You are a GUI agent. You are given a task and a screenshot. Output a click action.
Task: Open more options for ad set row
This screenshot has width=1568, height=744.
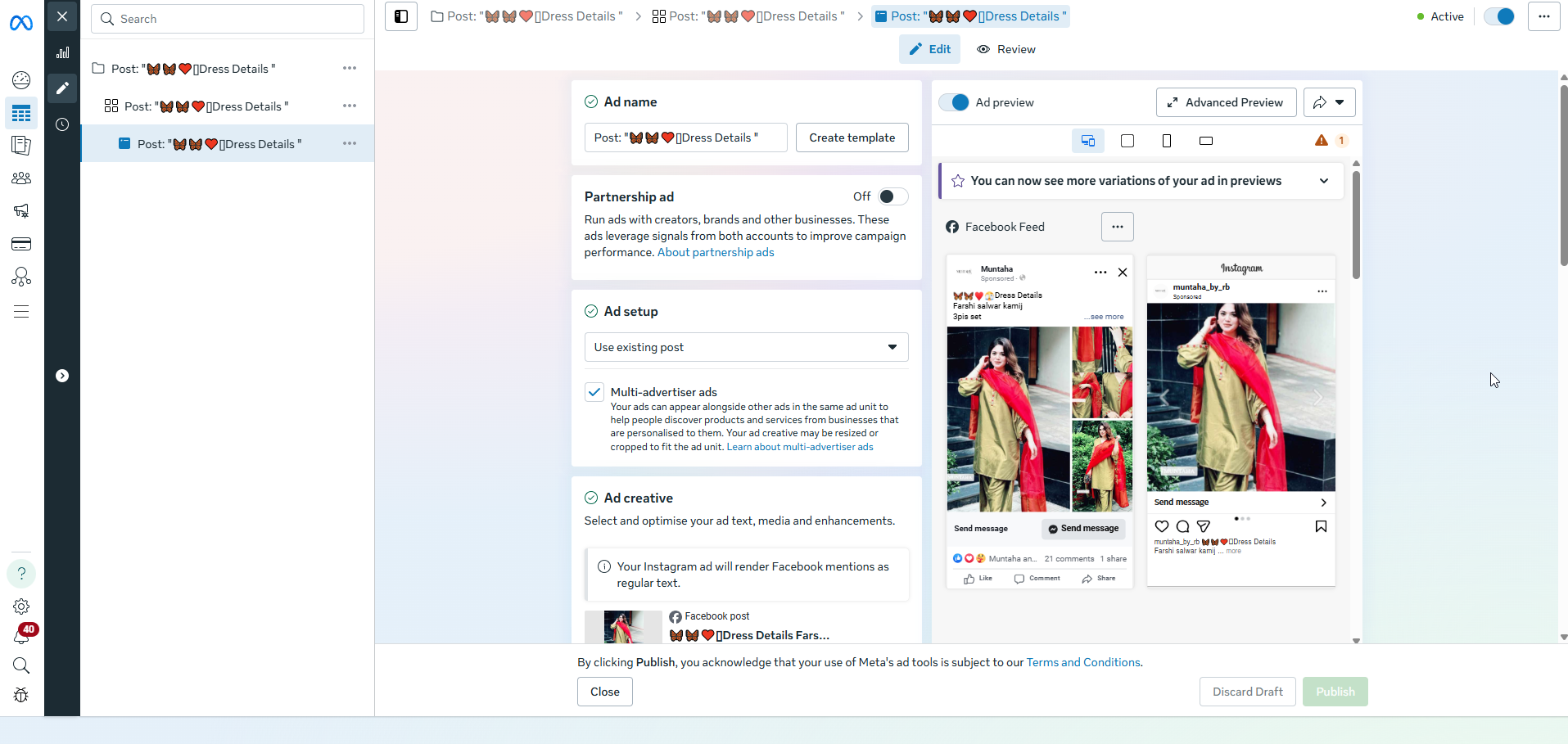(350, 106)
